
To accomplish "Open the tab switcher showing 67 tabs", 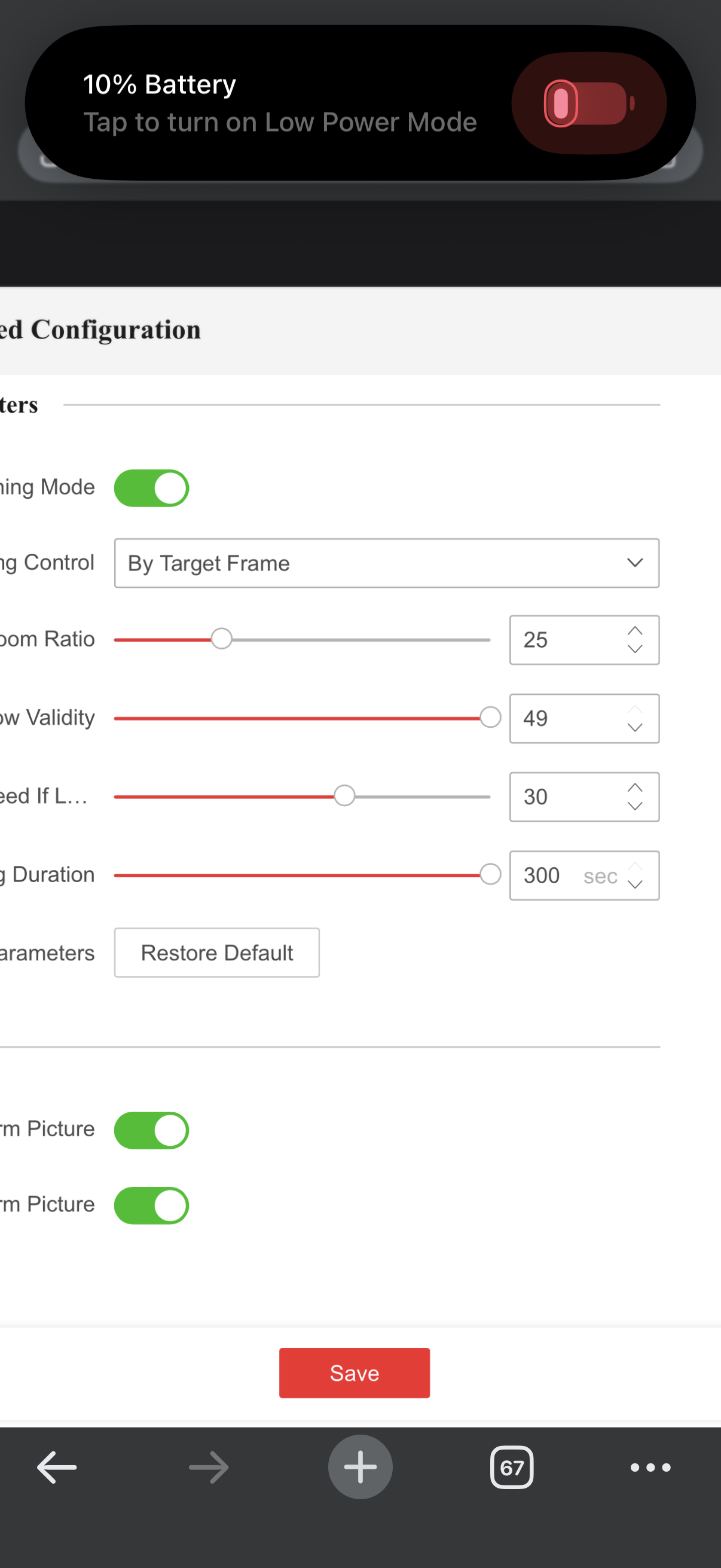I will click(x=512, y=1468).
